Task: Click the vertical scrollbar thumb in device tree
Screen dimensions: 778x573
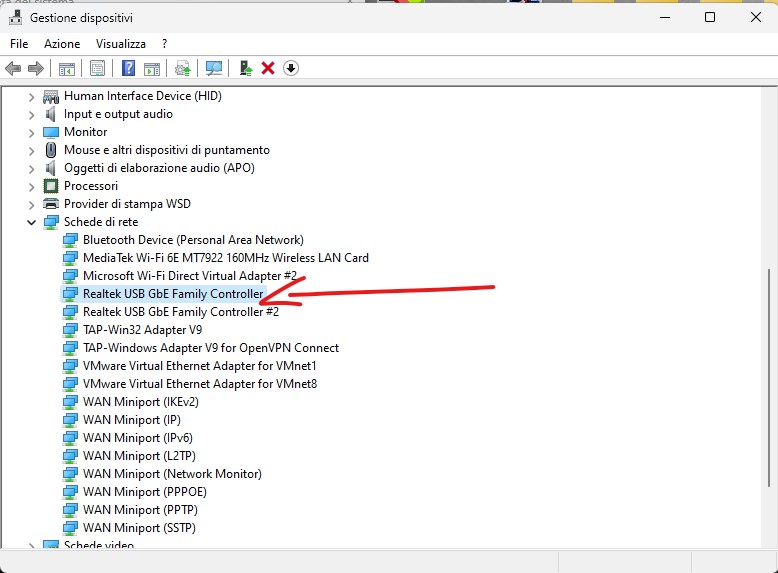Action: pyautogui.click(x=769, y=378)
